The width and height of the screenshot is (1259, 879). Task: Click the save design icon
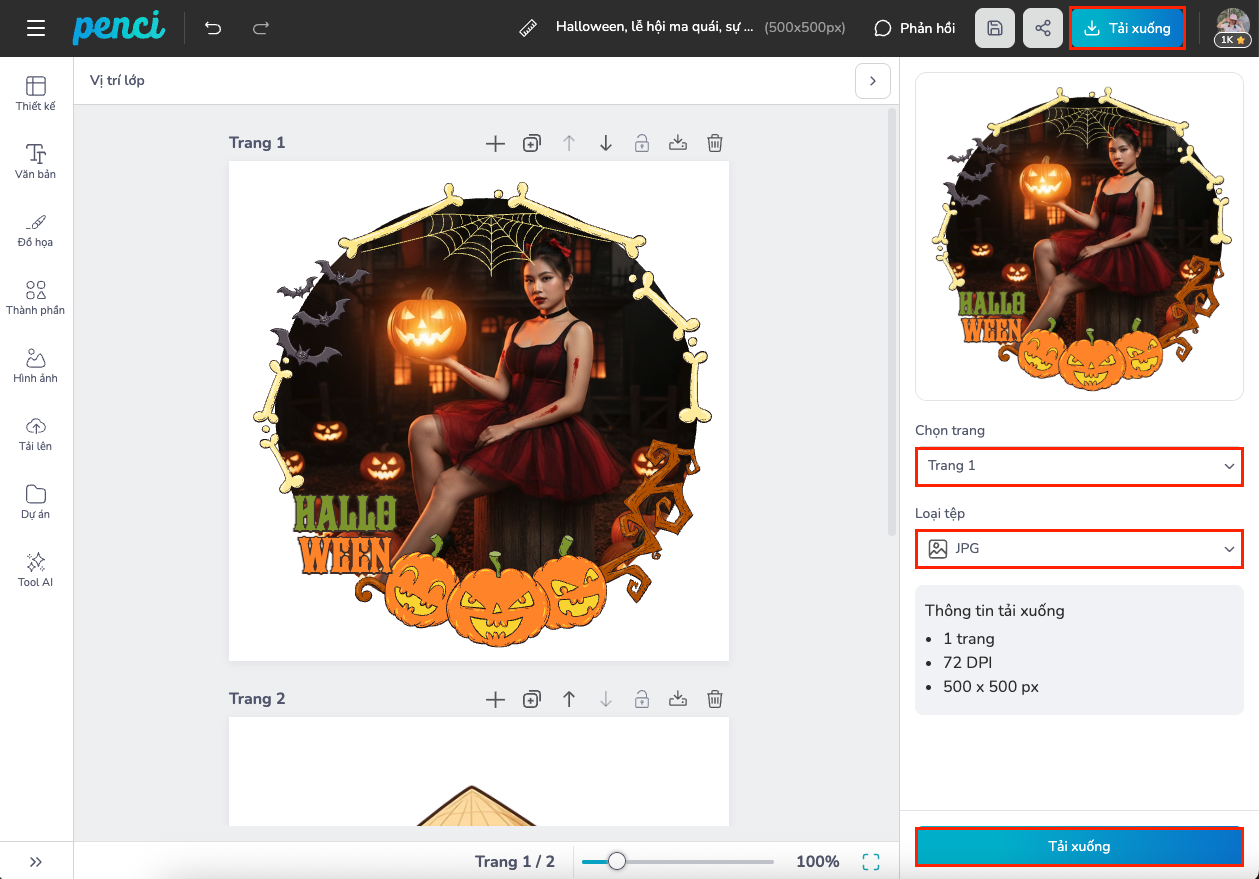click(995, 28)
